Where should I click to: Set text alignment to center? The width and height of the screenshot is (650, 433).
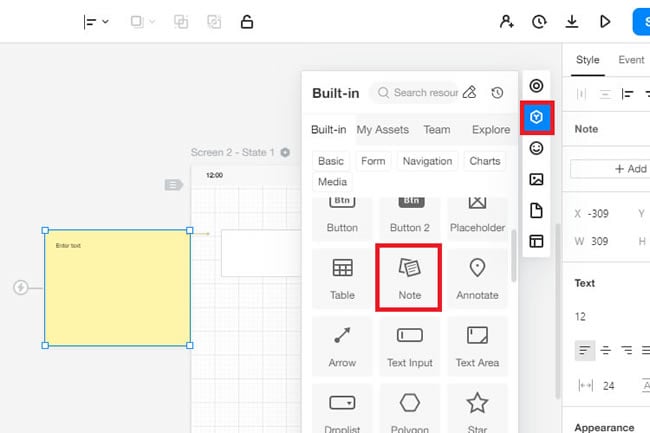click(x=605, y=351)
